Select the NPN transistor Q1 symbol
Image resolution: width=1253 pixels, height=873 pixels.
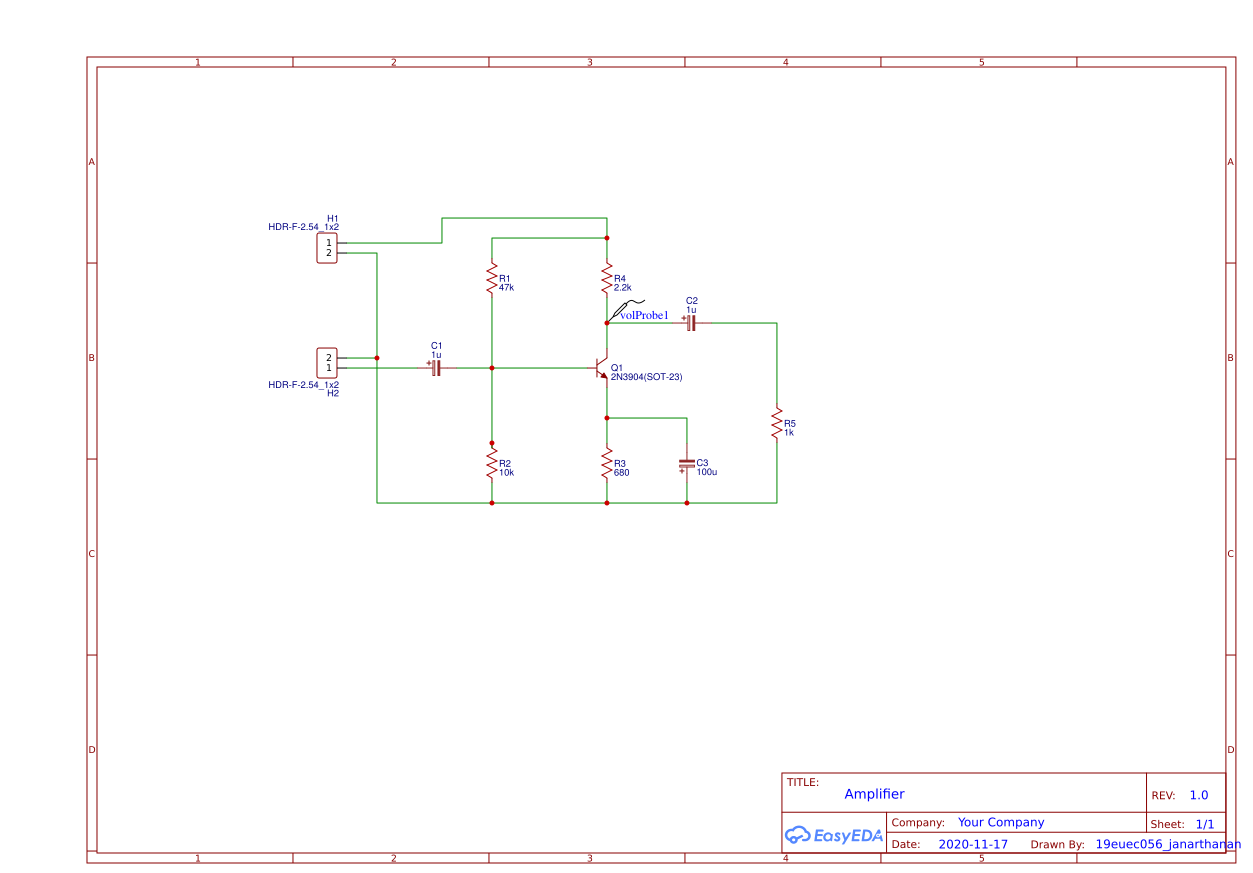click(x=600, y=370)
